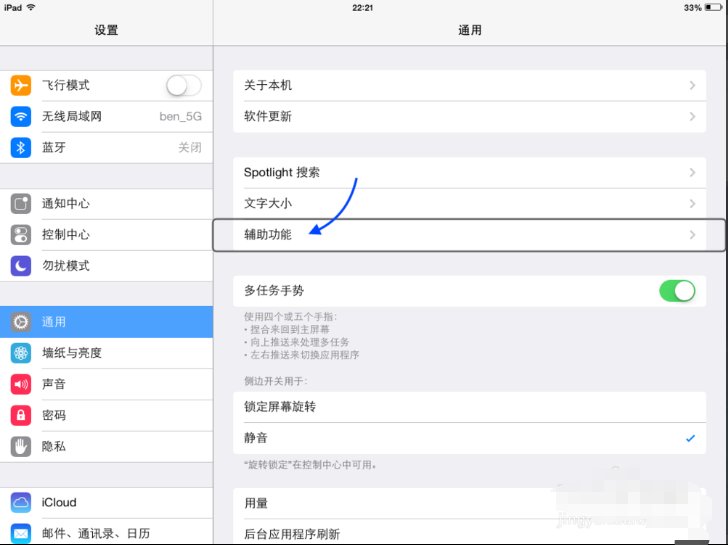Open 文字大小 settings
This screenshot has width=728, height=545.
point(469,204)
